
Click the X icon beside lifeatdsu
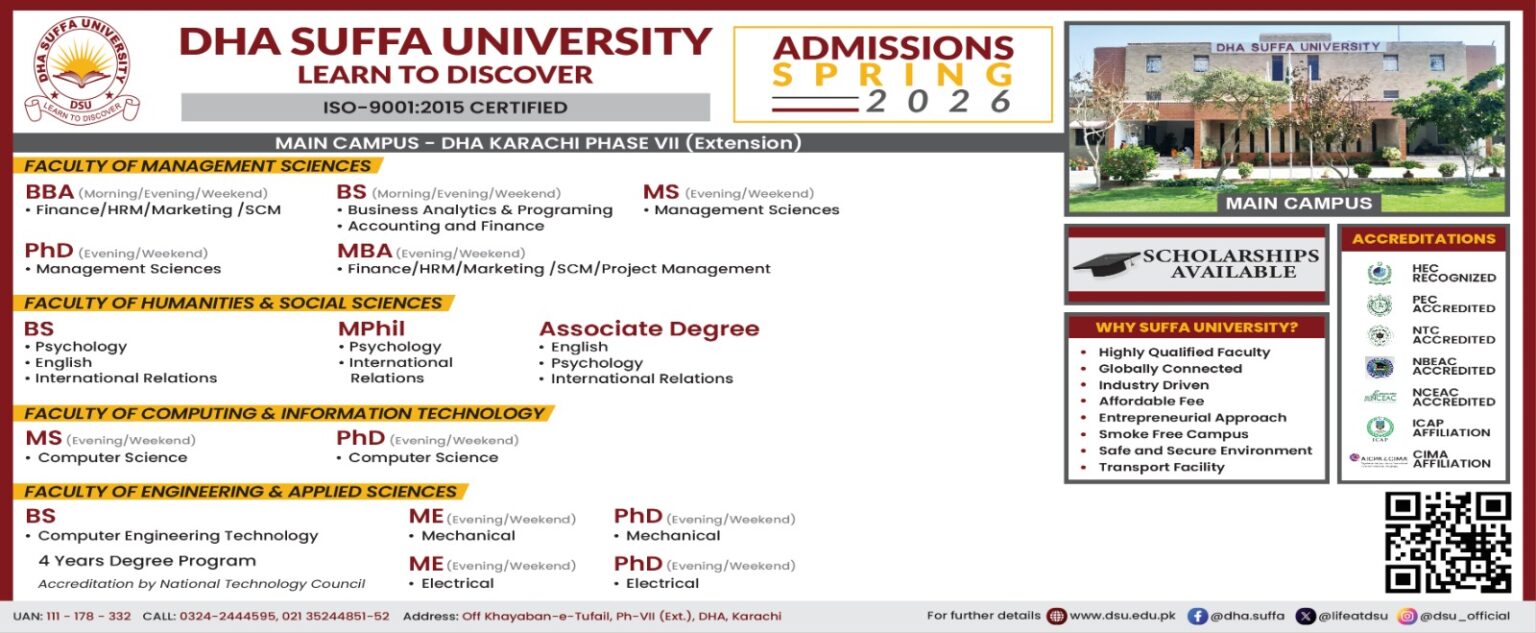coord(1305,616)
